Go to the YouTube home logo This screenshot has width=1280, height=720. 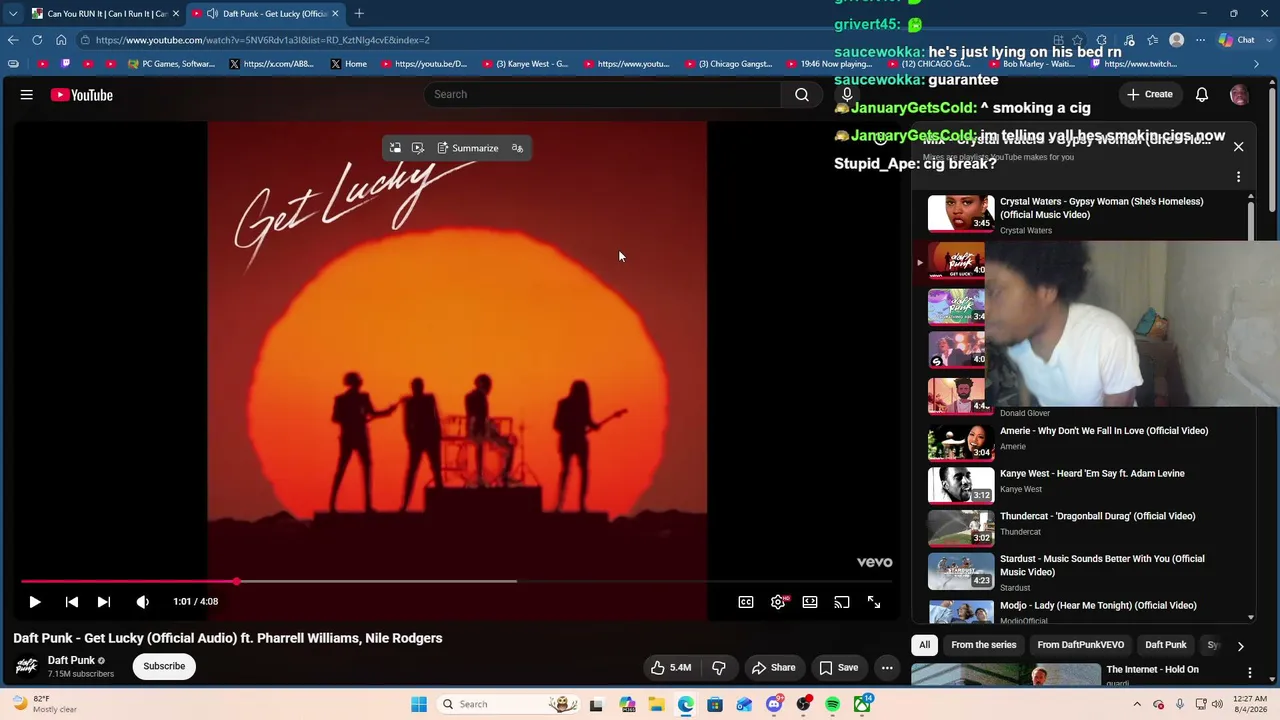tap(81, 95)
